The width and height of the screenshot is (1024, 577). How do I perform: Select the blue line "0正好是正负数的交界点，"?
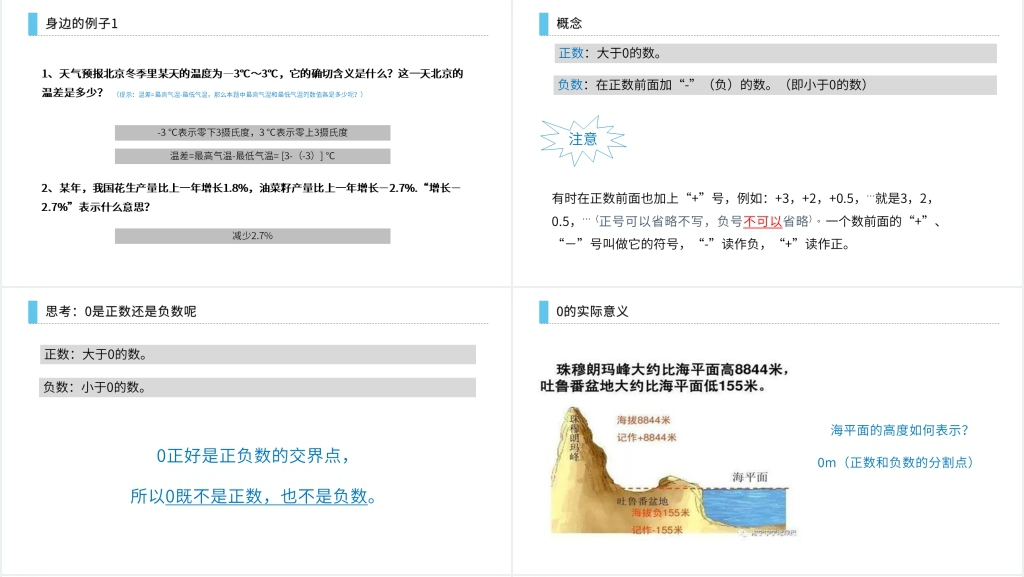pos(253,456)
